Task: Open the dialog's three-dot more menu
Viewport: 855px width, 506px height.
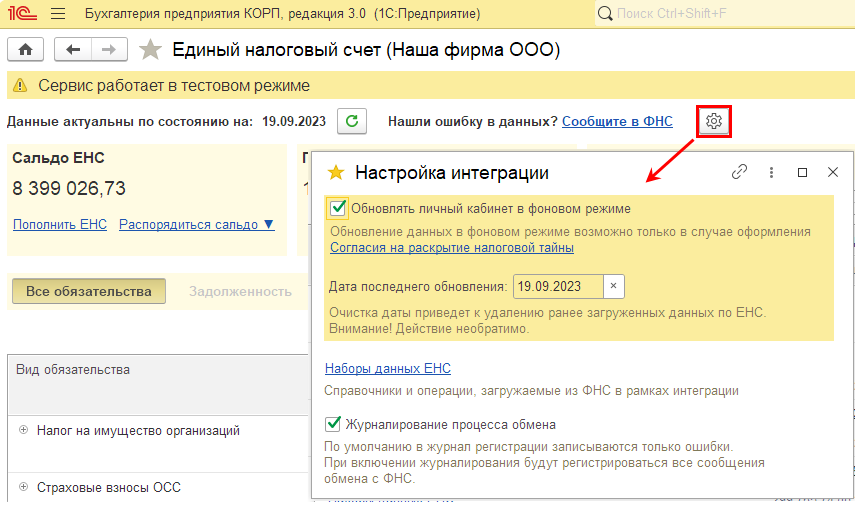Action: pos(771,172)
